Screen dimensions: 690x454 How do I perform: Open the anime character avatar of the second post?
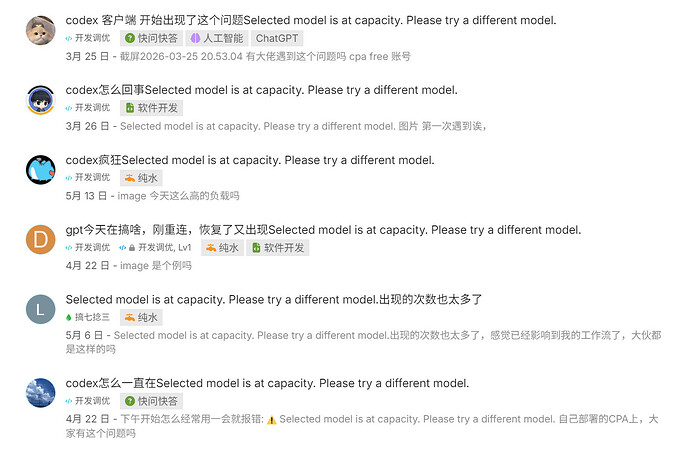(x=40, y=100)
